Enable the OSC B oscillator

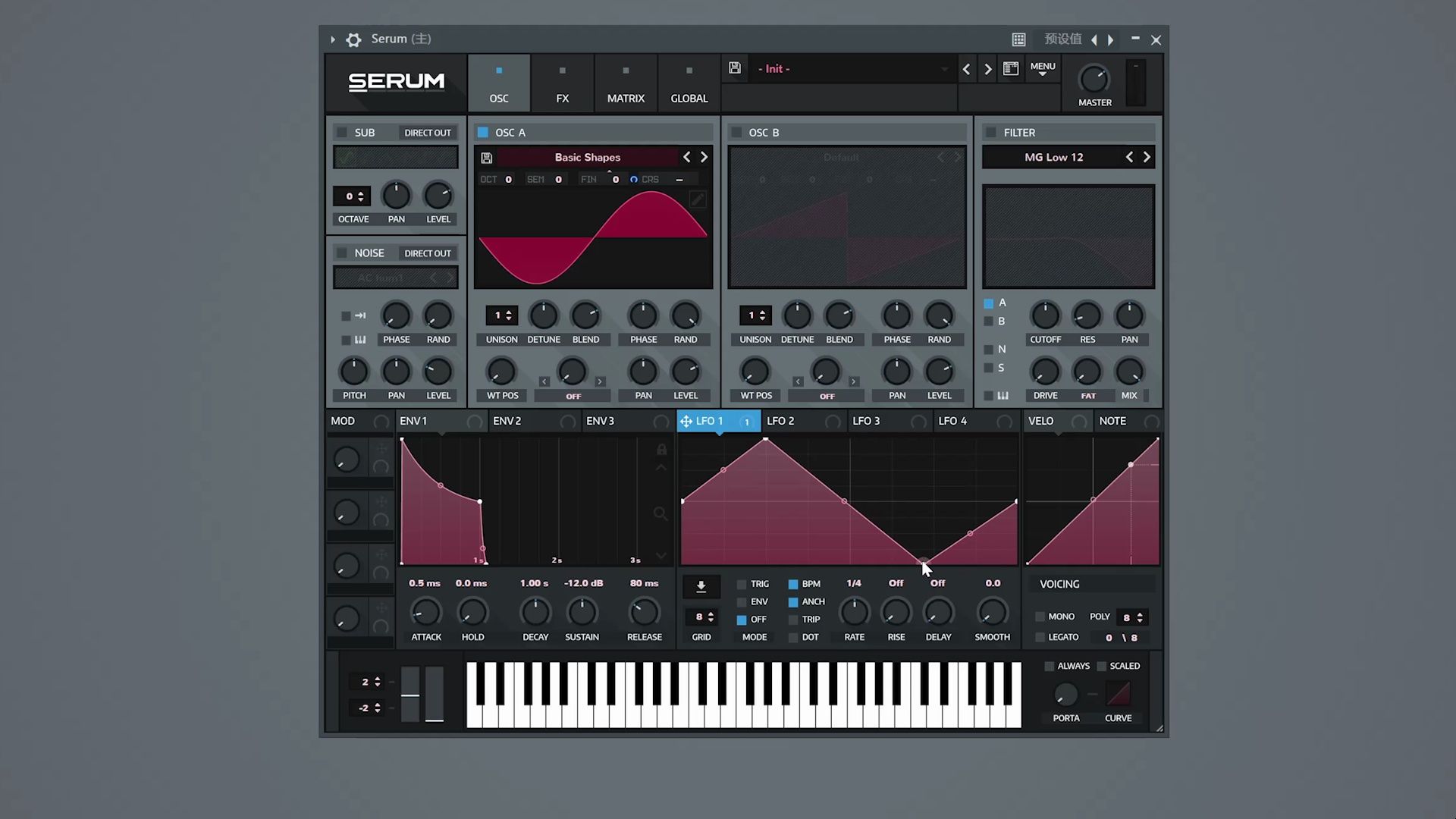(x=736, y=132)
